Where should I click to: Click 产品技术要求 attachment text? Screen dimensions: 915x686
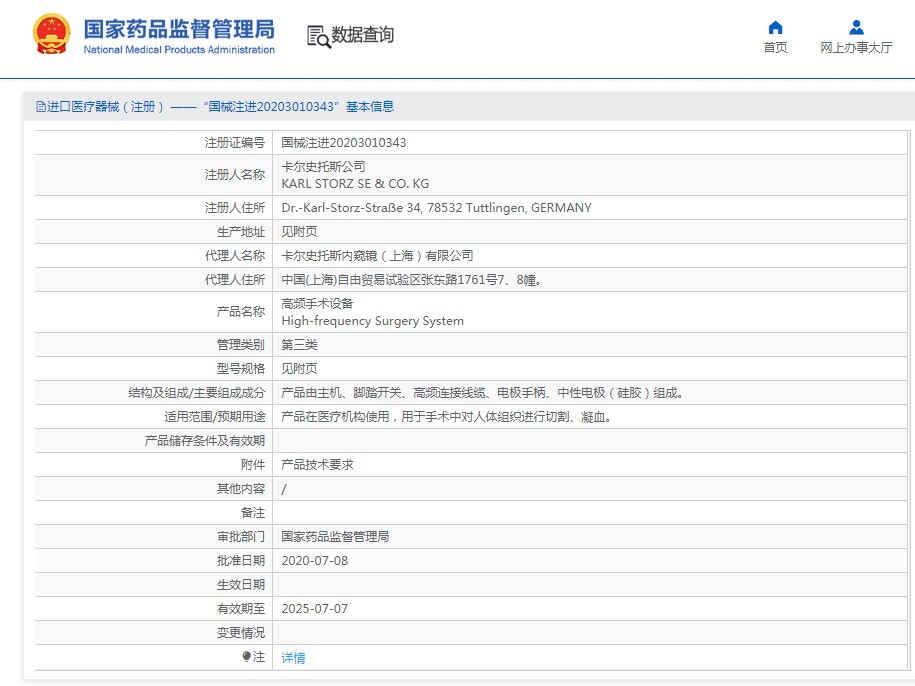[x=317, y=465]
